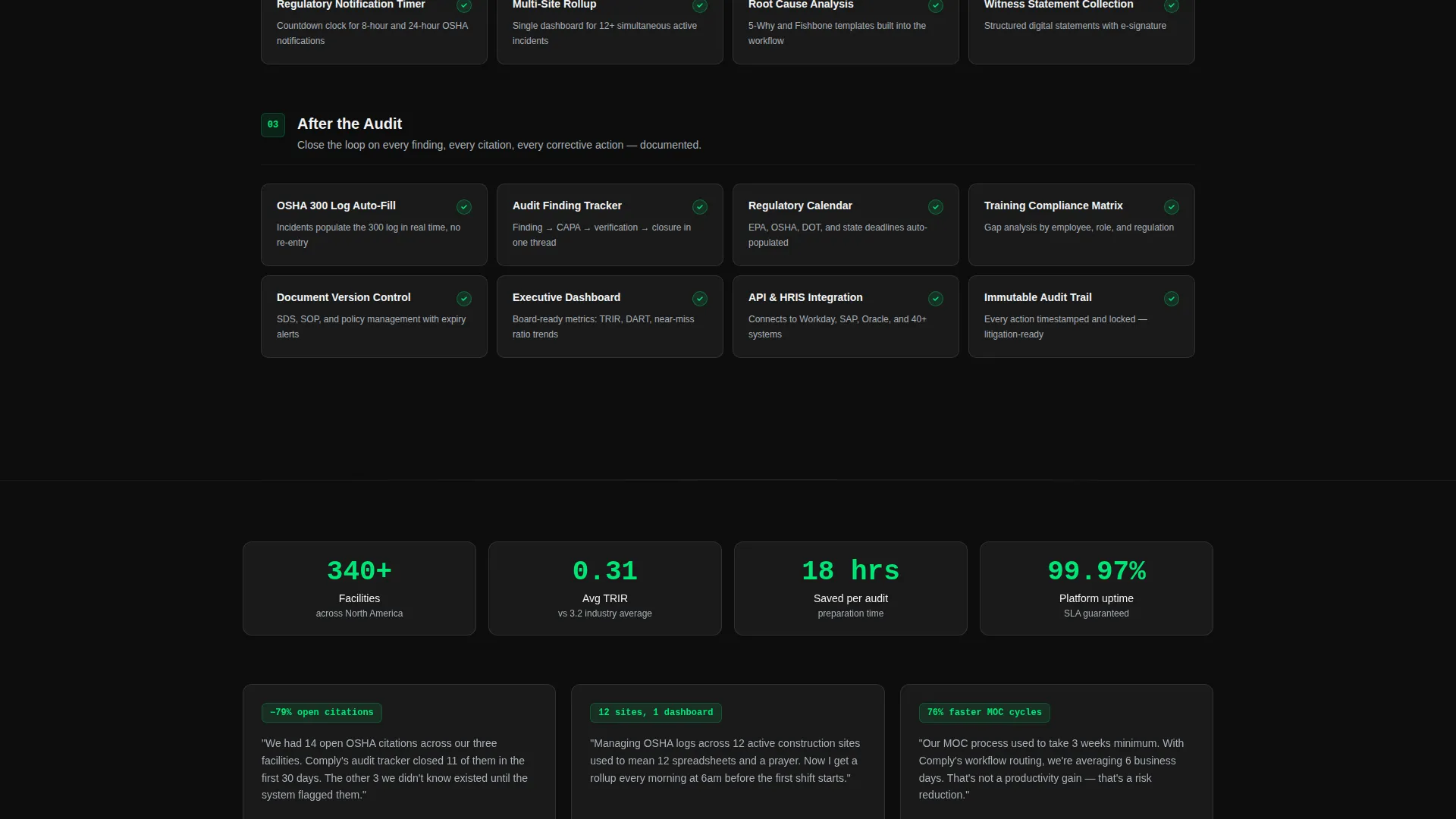The image size is (1456, 819).
Task: Click the checkmark icon on Multi-Site Rollup card
Action: point(700,5)
